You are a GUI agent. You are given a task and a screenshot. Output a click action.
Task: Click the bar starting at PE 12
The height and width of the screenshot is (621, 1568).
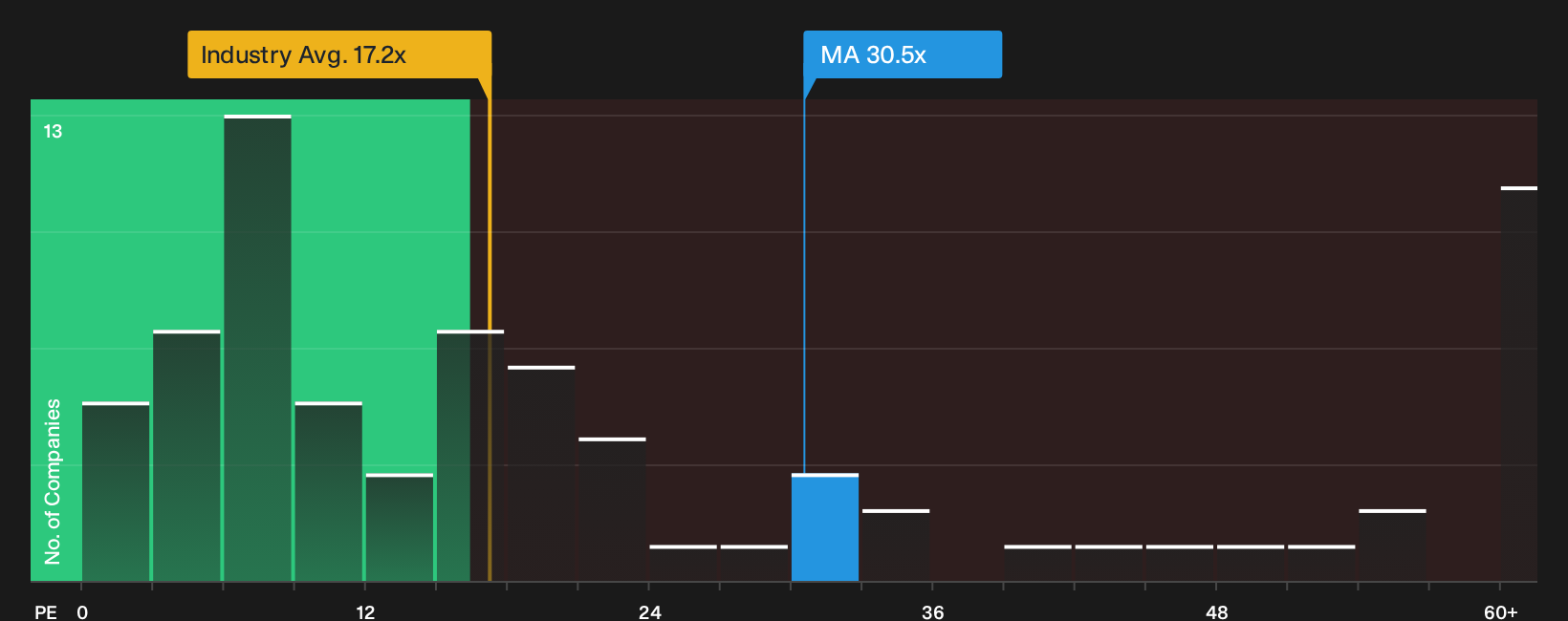[400, 527]
